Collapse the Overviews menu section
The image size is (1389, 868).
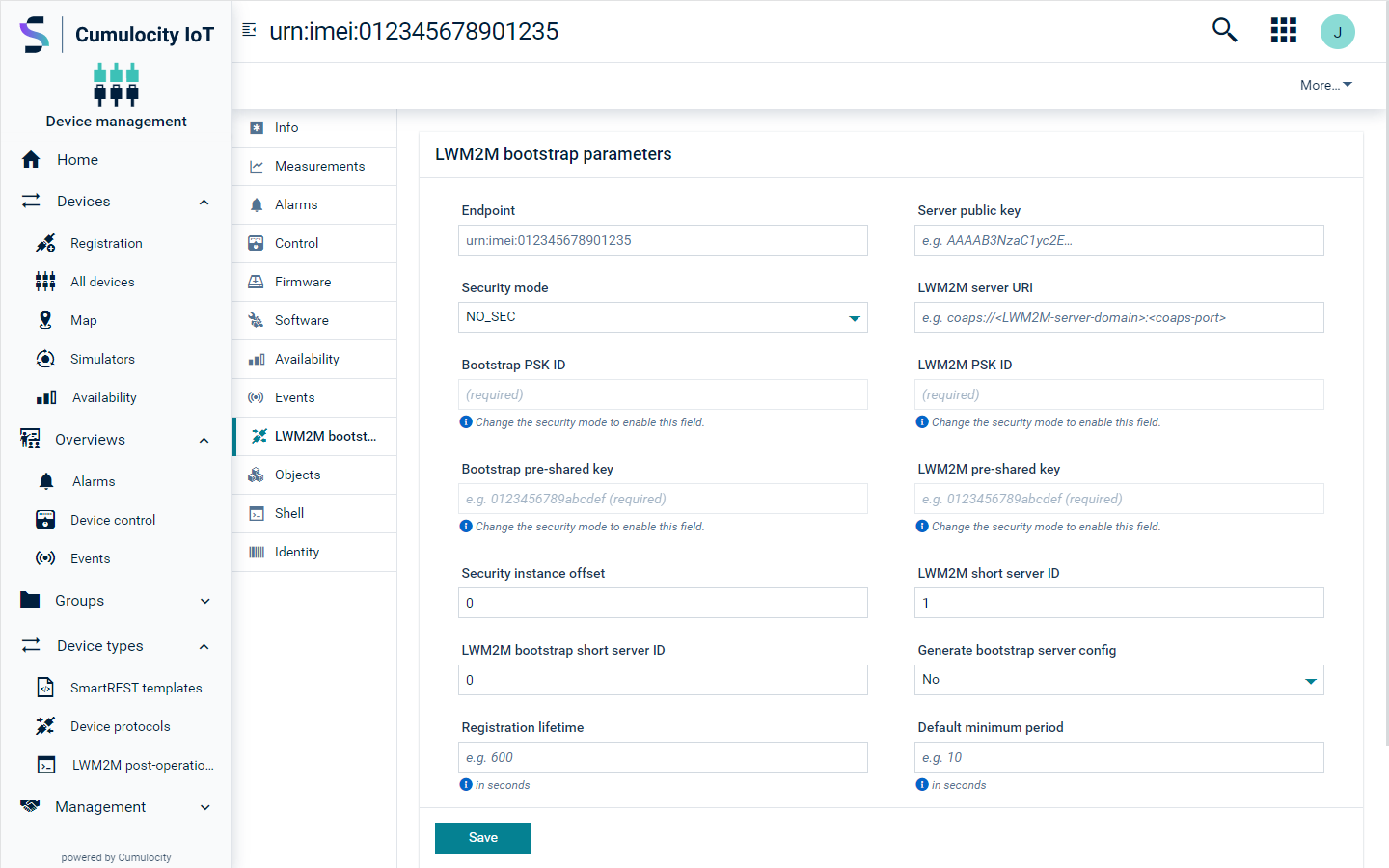204,440
